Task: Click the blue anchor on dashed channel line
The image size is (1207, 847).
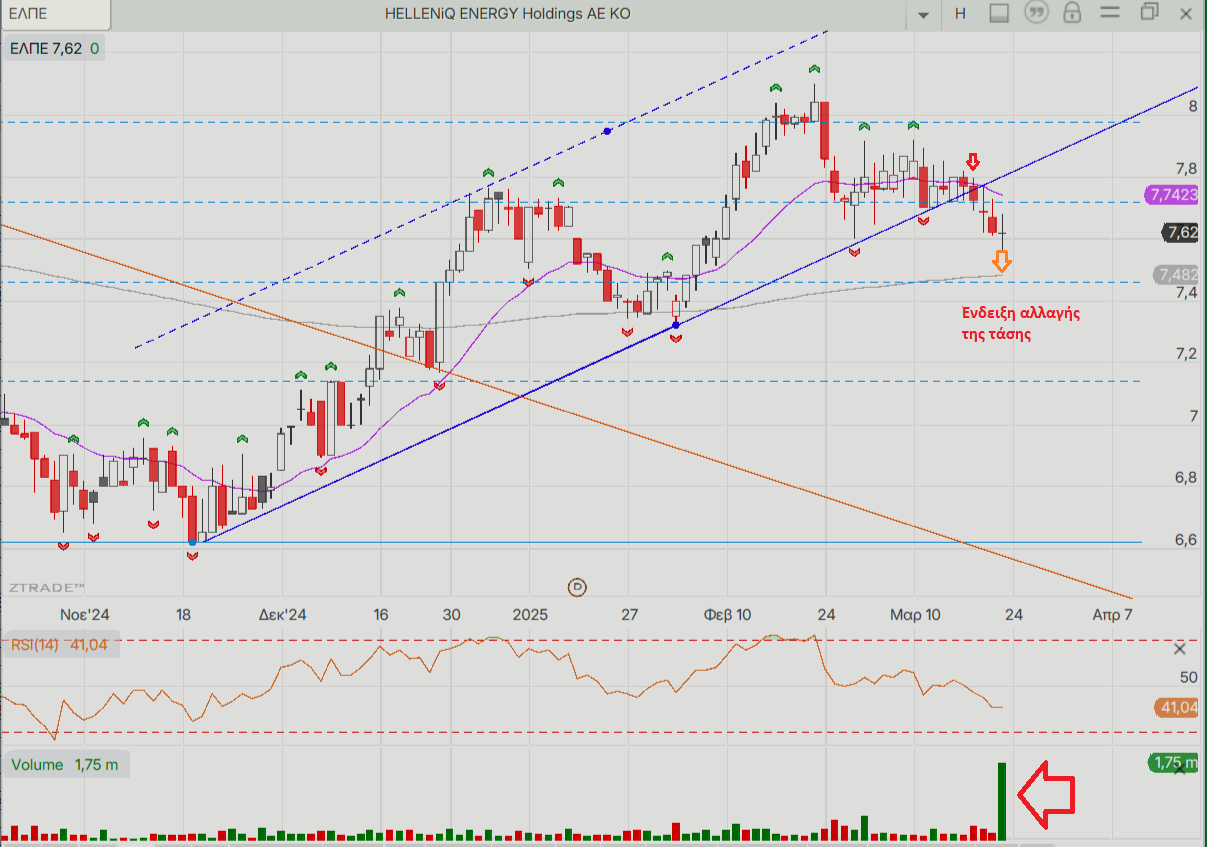Action: point(608,131)
